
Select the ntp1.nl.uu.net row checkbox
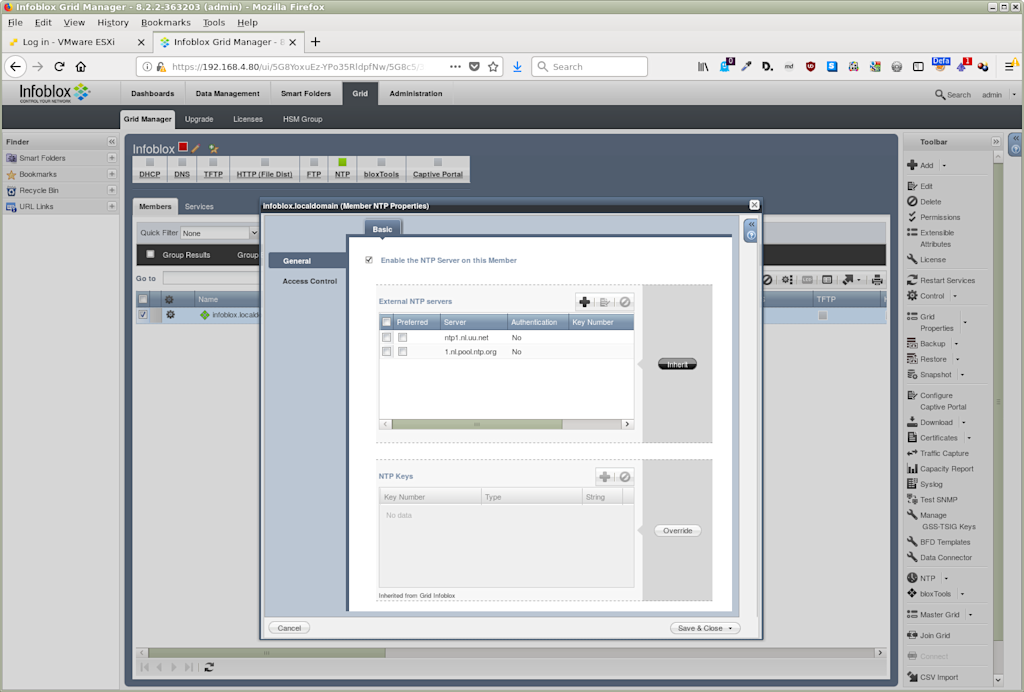pyautogui.click(x=387, y=338)
